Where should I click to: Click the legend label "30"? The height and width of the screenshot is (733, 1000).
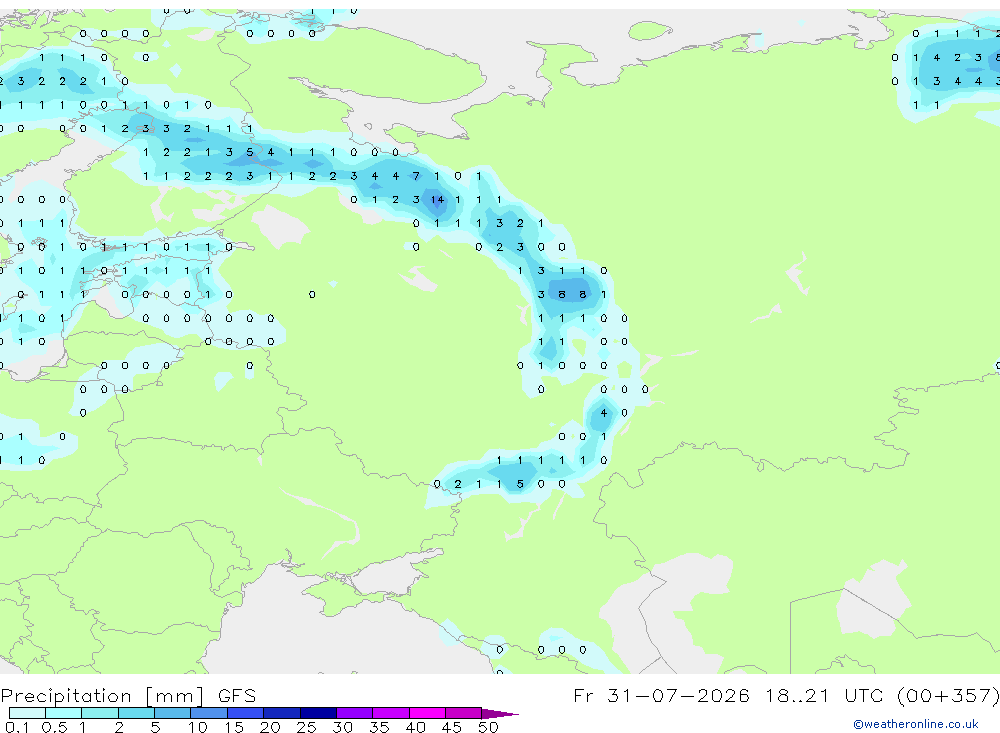[x=342, y=727]
